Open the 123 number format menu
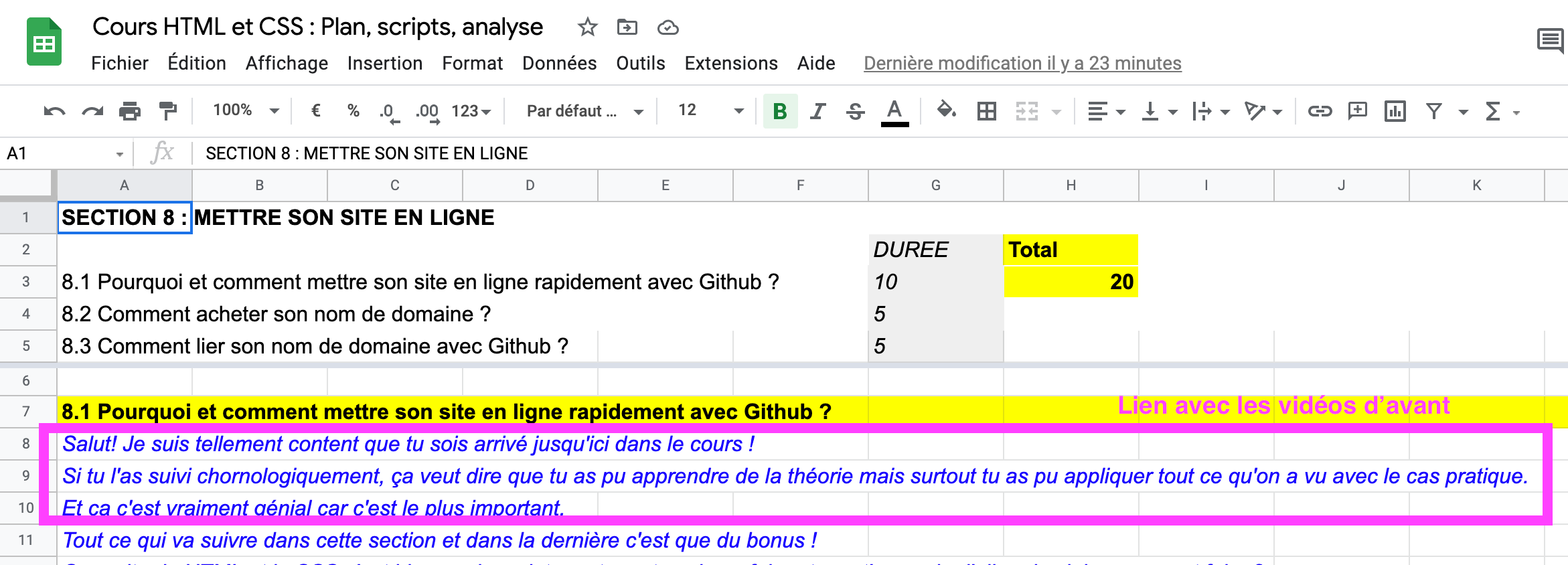1568x565 pixels. (x=471, y=111)
